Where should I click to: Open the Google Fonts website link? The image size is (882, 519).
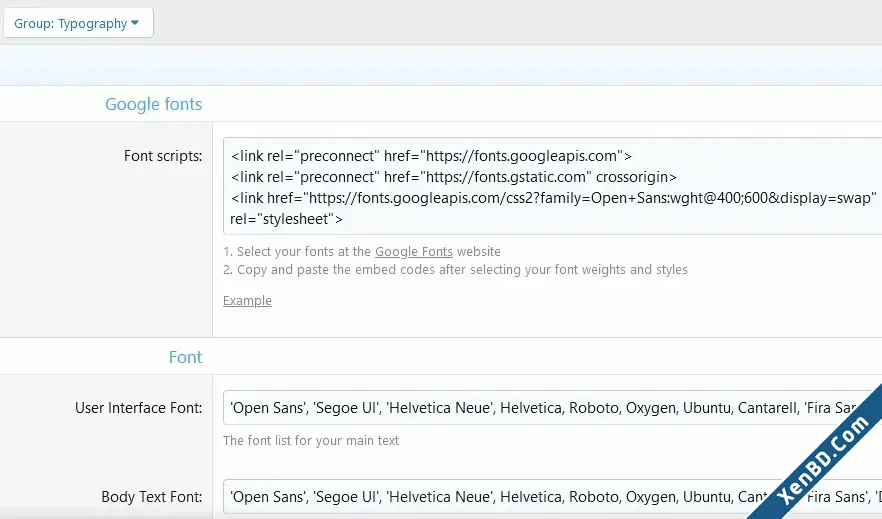(413, 251)
